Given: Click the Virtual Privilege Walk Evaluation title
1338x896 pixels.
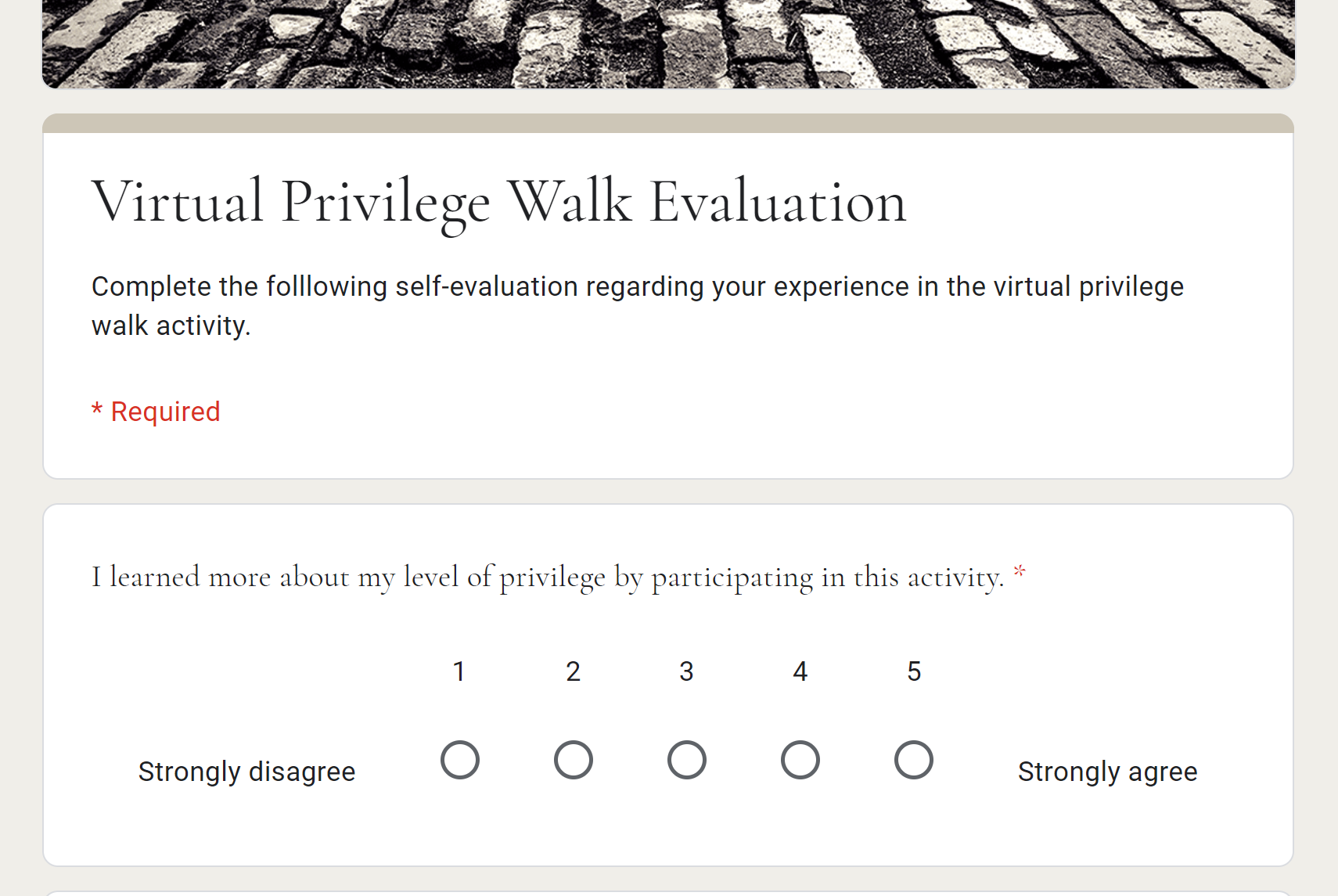Looking at the screenshot, I should pyautogui.click(x=499, y=201).
